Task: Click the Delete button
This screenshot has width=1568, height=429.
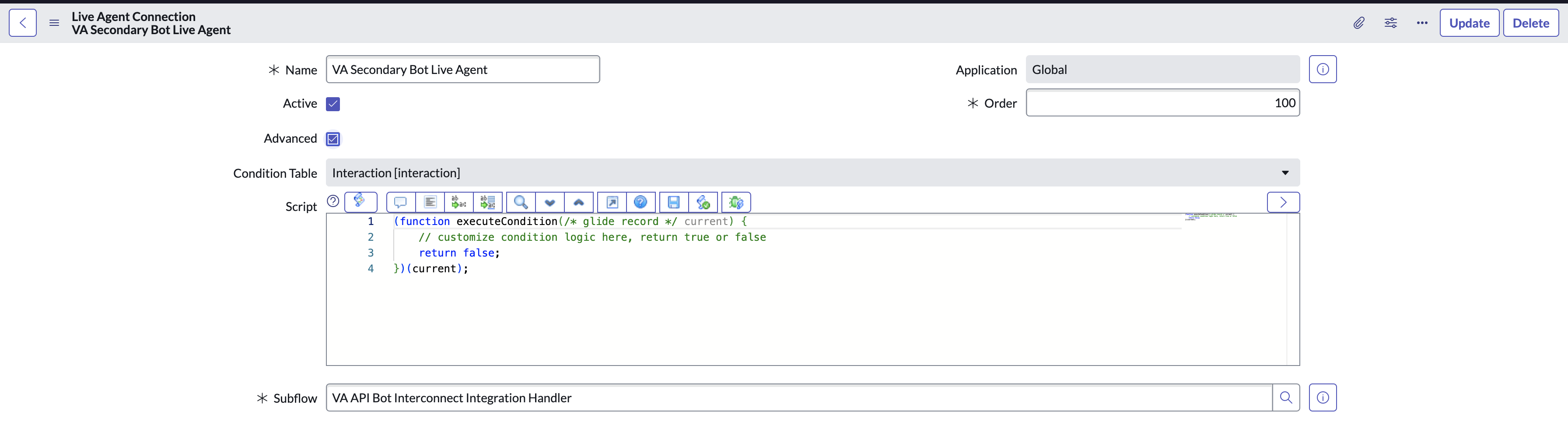Action: pos(1531,23)
